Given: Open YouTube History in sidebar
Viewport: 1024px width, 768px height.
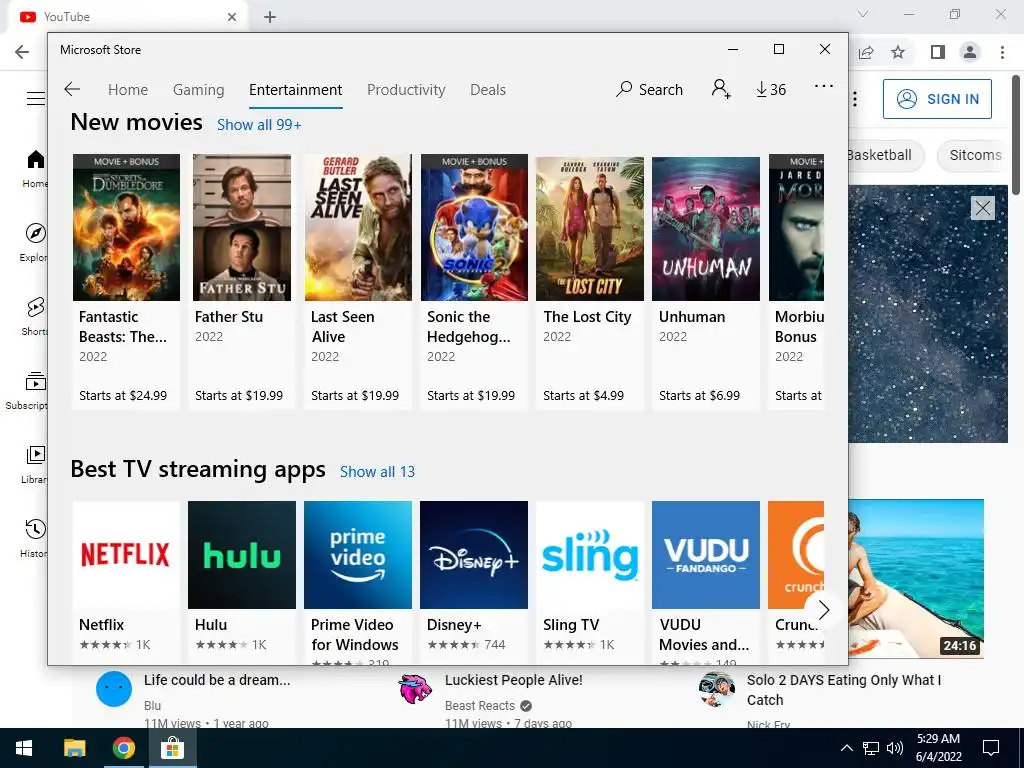Looking at the screenshot, I should coord(35,538).
